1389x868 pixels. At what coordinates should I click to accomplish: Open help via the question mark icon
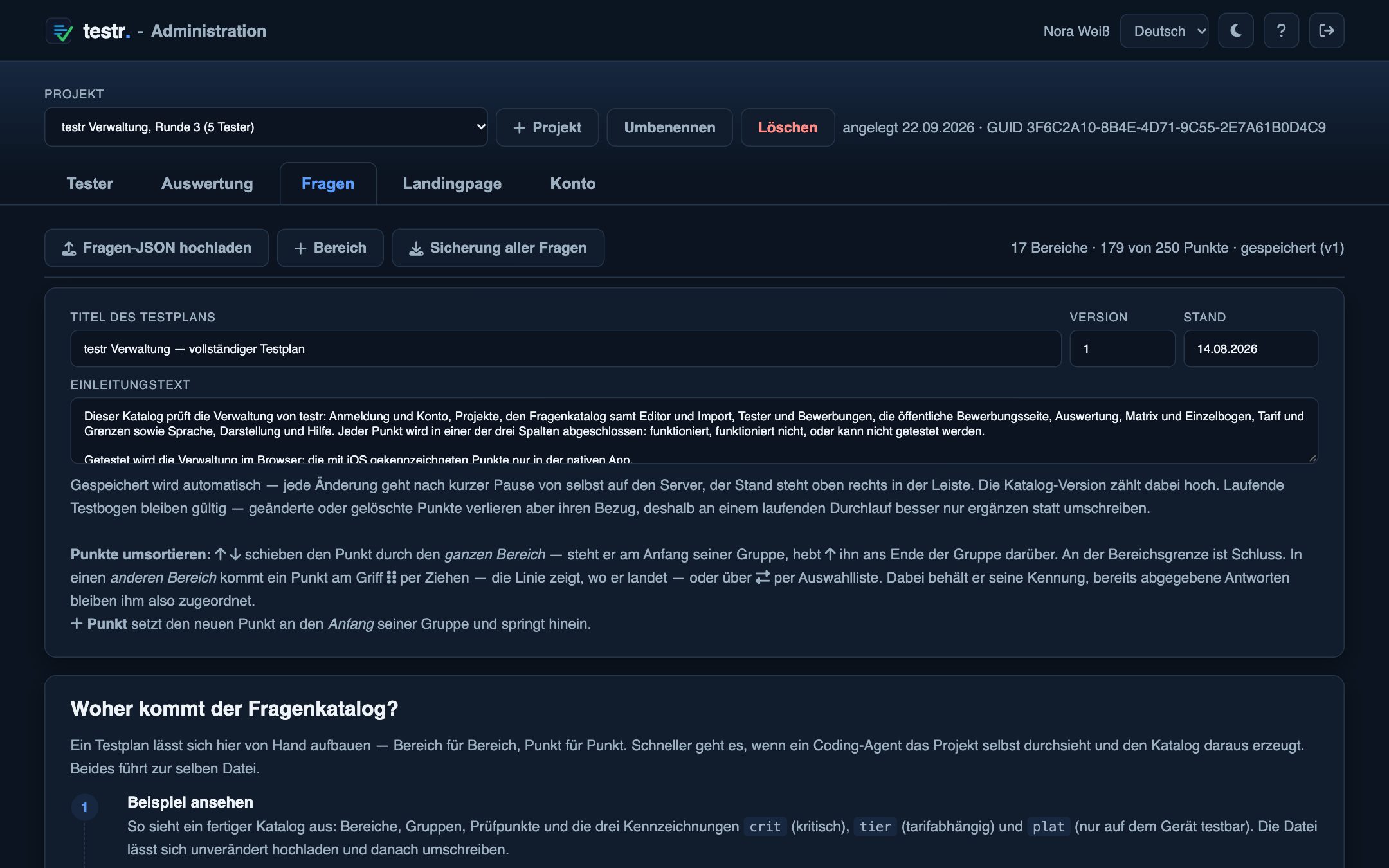[x=1281, y=31]
